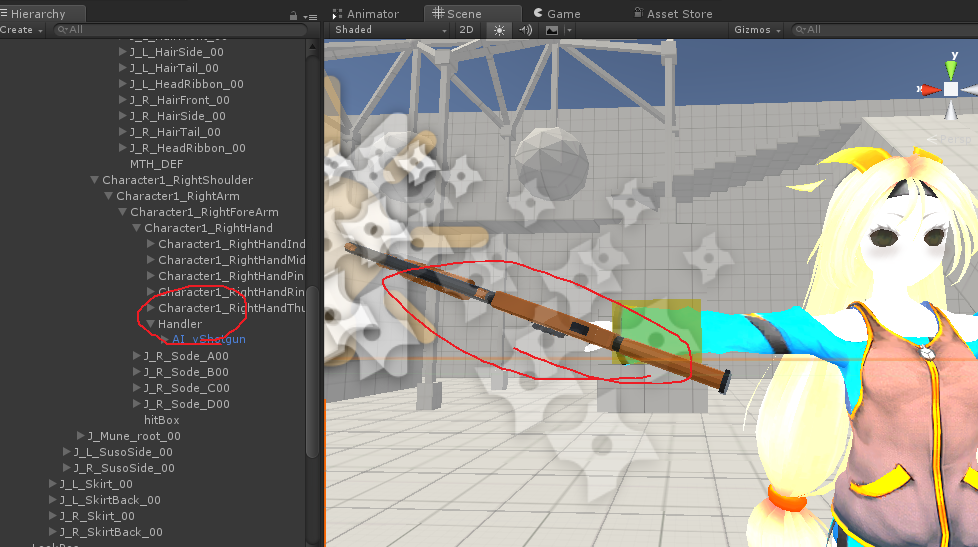Open scene effects dropdown arrow

pos(569,30)
